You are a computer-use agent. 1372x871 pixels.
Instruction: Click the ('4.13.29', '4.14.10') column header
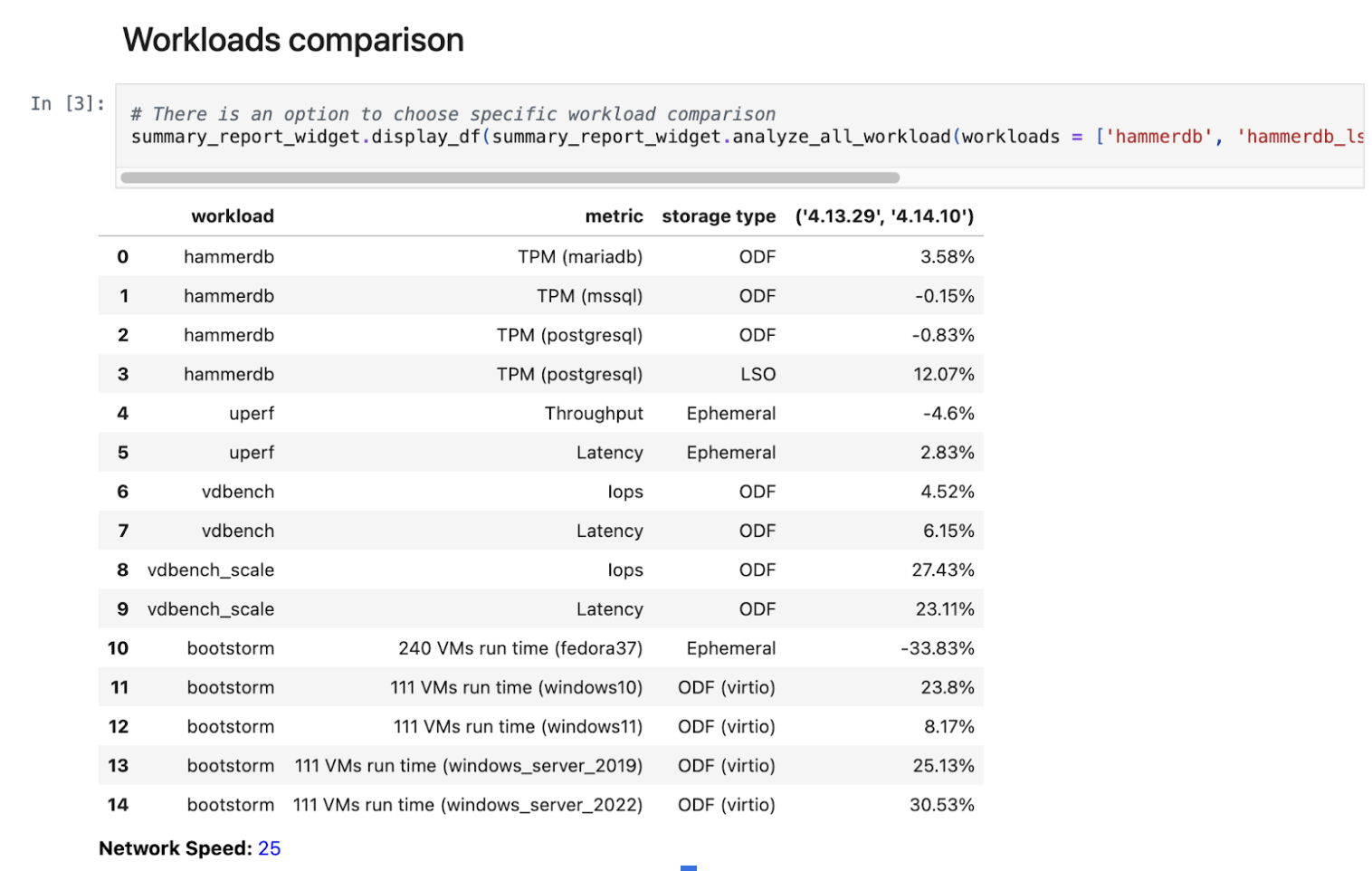click(x=884, y=216)
